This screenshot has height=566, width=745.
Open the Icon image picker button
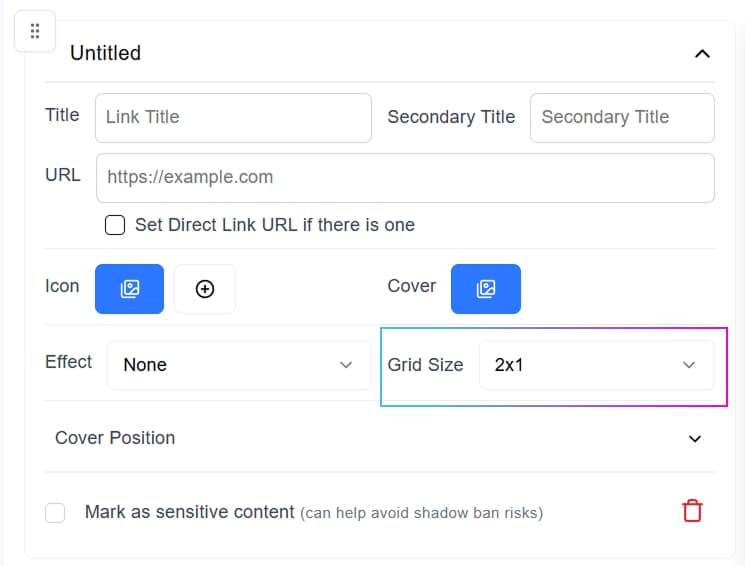129,289
